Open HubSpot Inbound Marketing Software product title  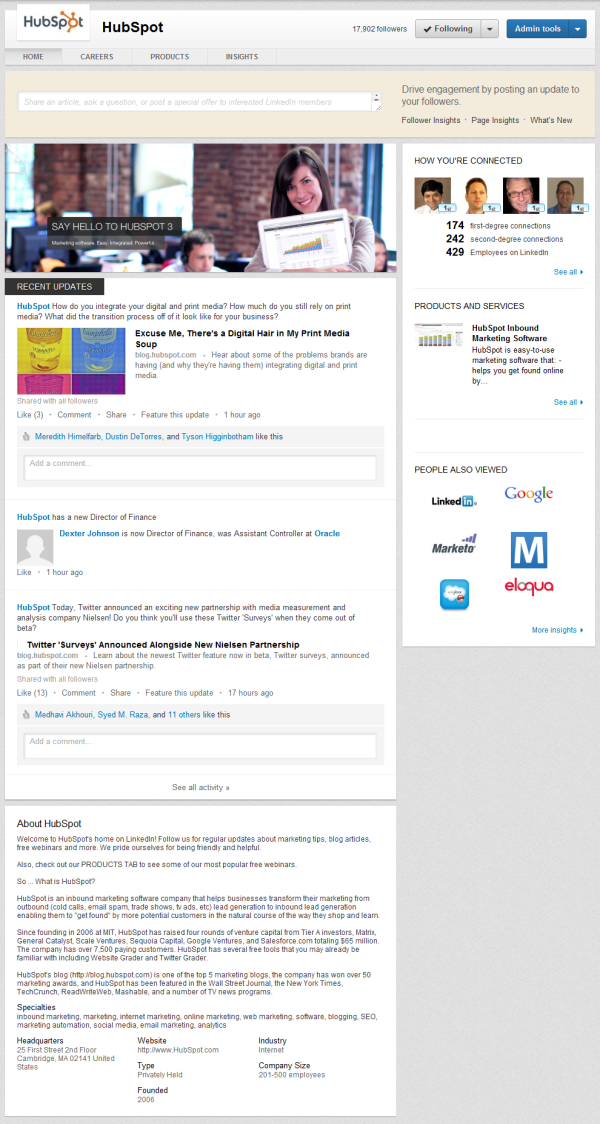(510, 333)
